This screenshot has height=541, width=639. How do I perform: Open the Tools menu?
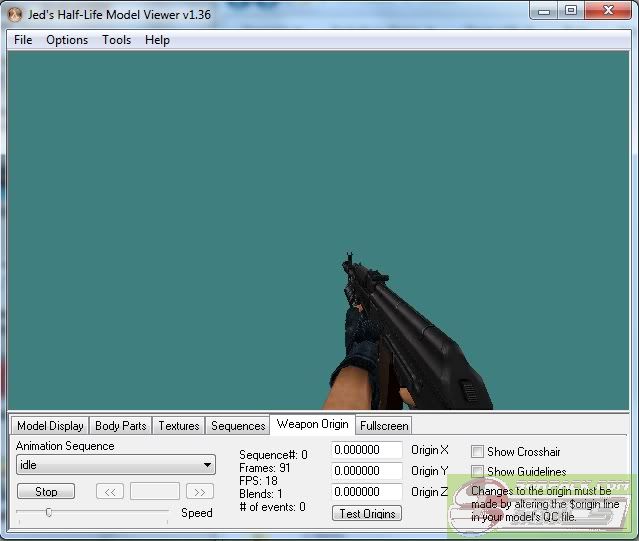point(116,40)
